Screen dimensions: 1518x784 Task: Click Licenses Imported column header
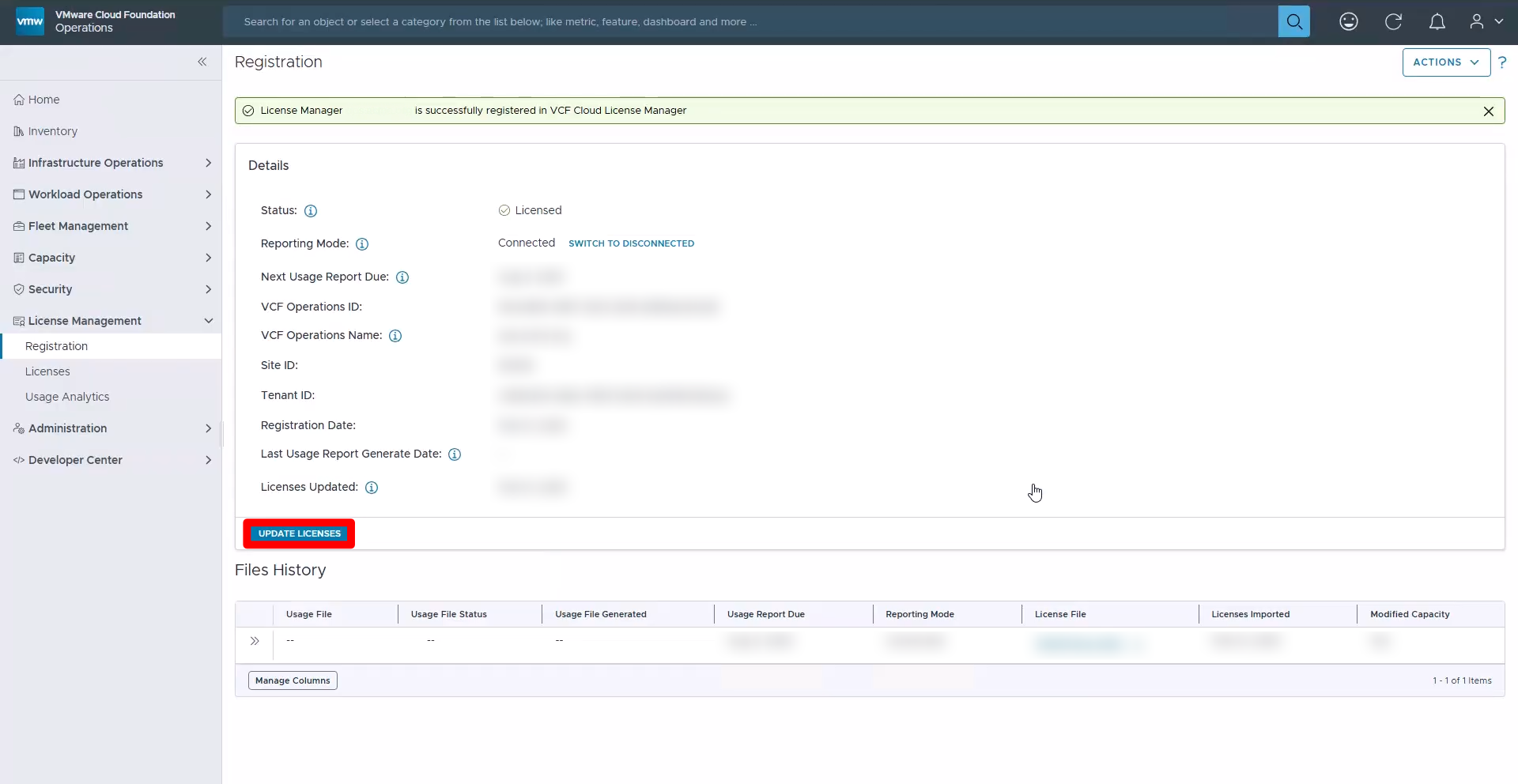[x=1251, y=614]
